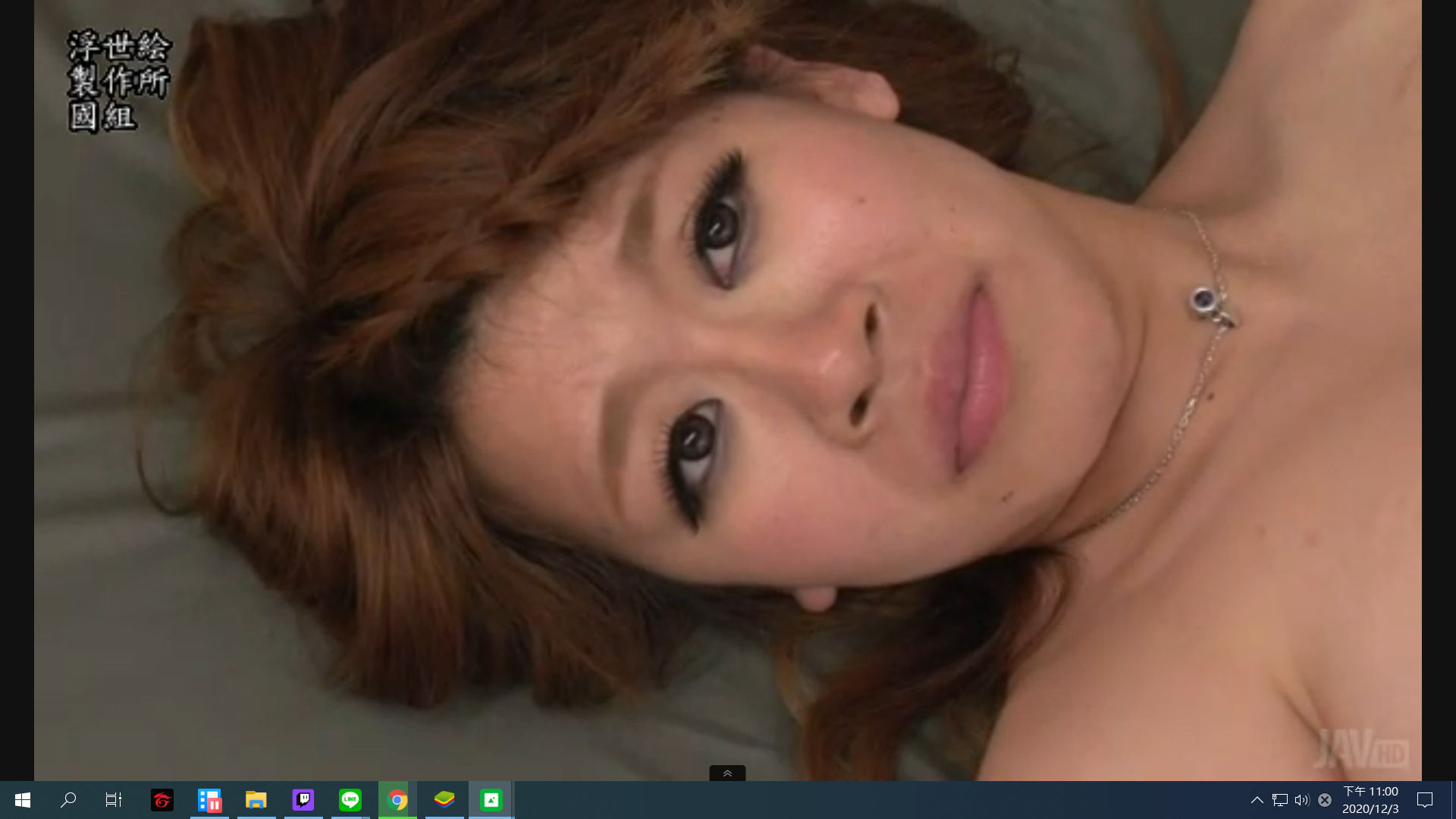Open BlueStacks from the taskbar
1456x819 pixels.
click(x=444, y=800)
